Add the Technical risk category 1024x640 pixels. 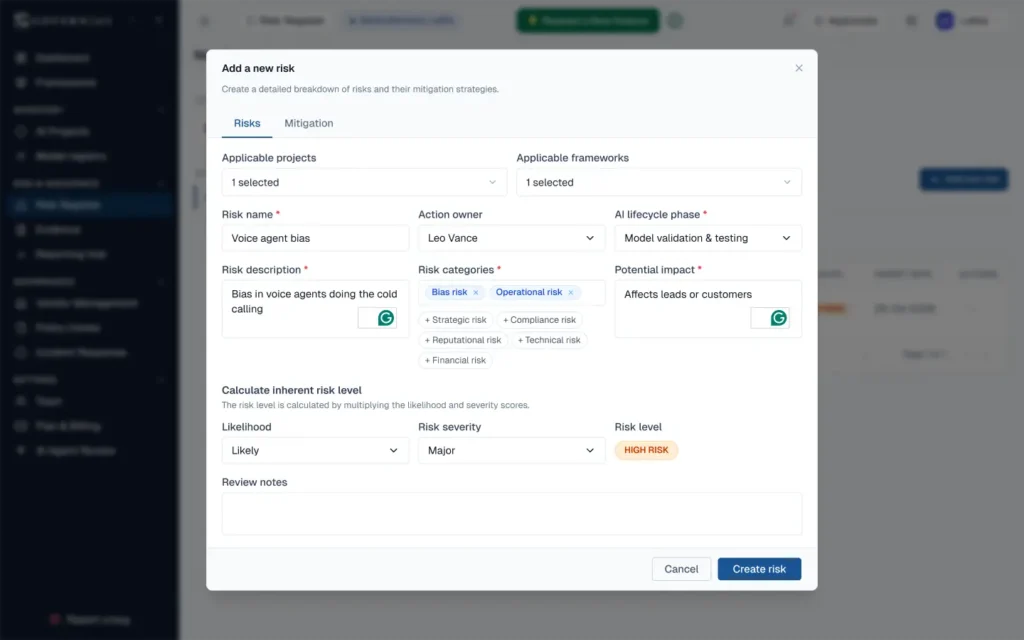(549, 340)
